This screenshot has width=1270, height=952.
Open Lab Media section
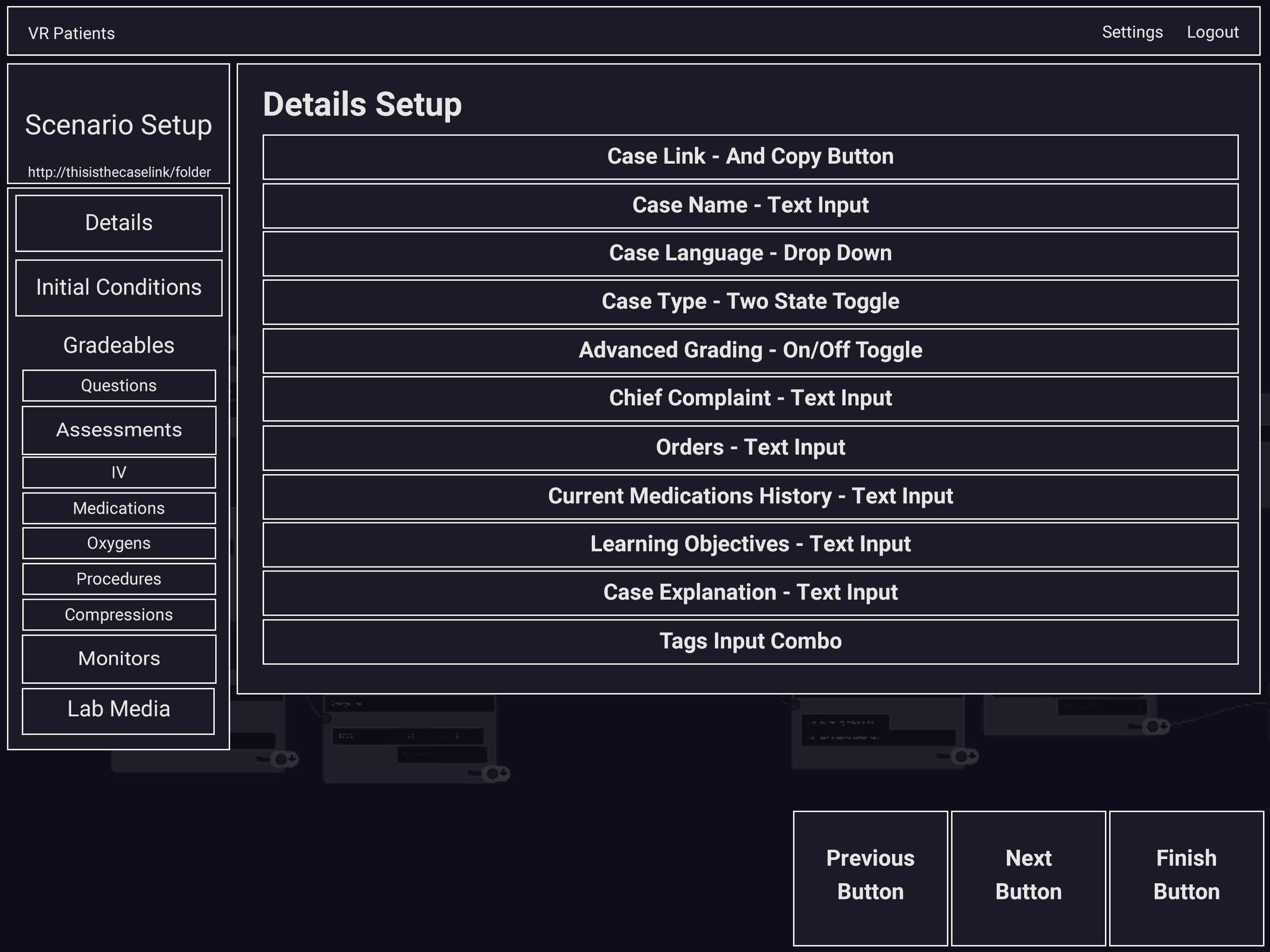point(118,710)
